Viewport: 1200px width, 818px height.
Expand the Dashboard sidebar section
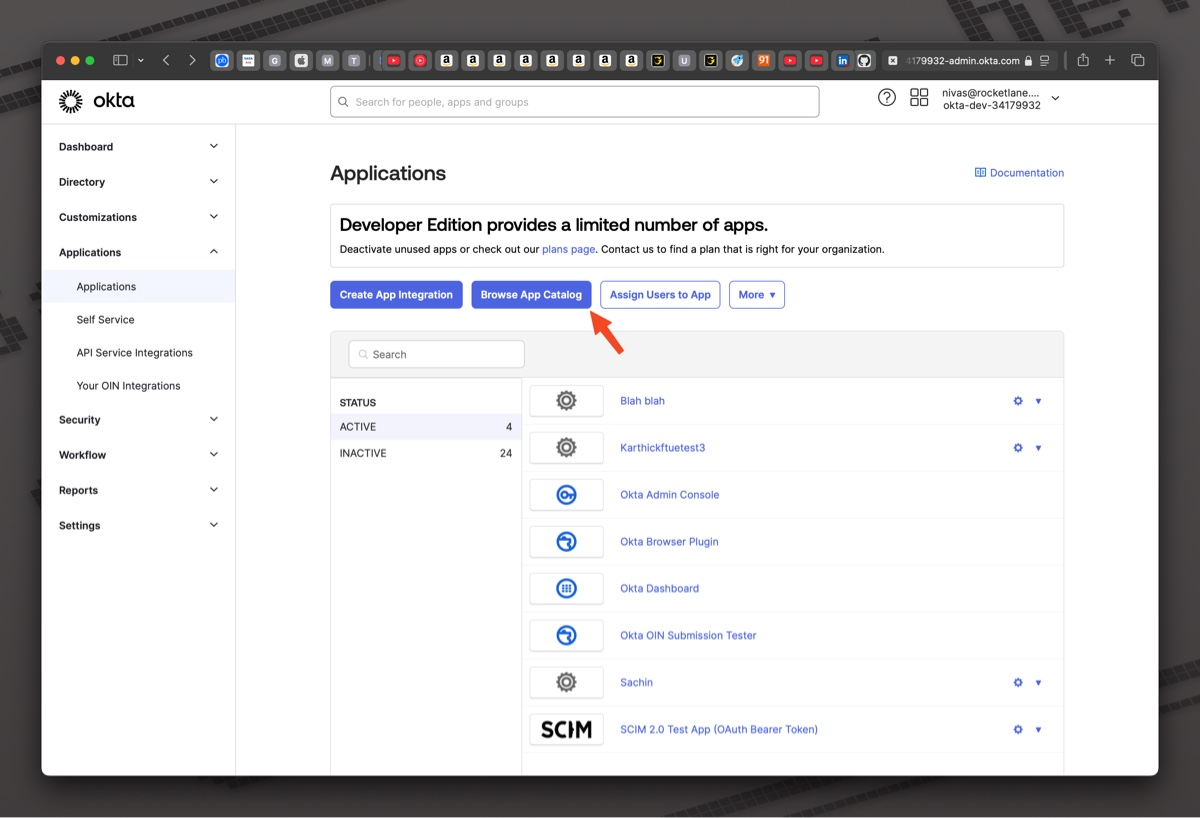214,147
